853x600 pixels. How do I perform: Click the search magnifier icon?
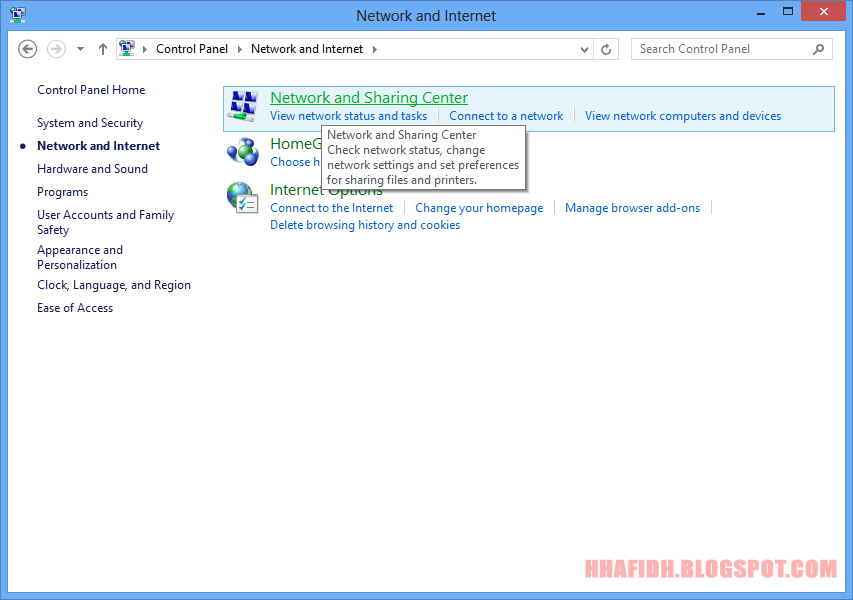(817, 49)
